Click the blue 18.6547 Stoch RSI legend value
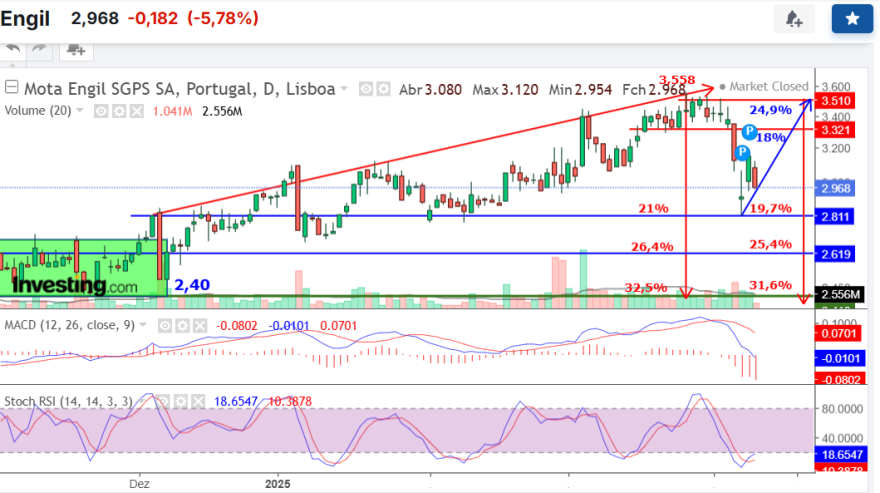The image size is (880, 493). (x=236, y=401)
